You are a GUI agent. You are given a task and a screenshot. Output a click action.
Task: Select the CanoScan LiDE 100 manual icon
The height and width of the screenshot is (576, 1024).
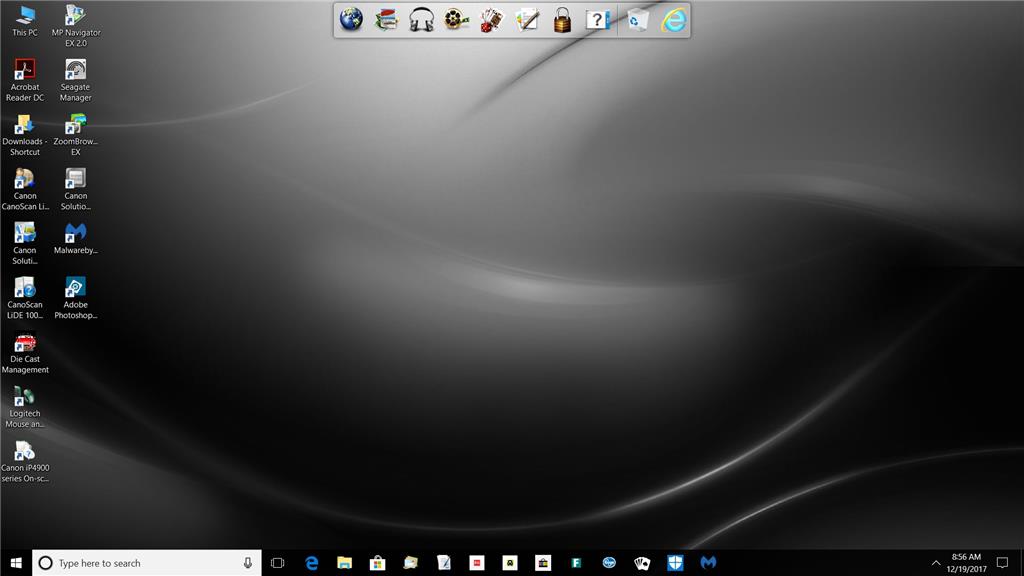[x=25, y=297]
